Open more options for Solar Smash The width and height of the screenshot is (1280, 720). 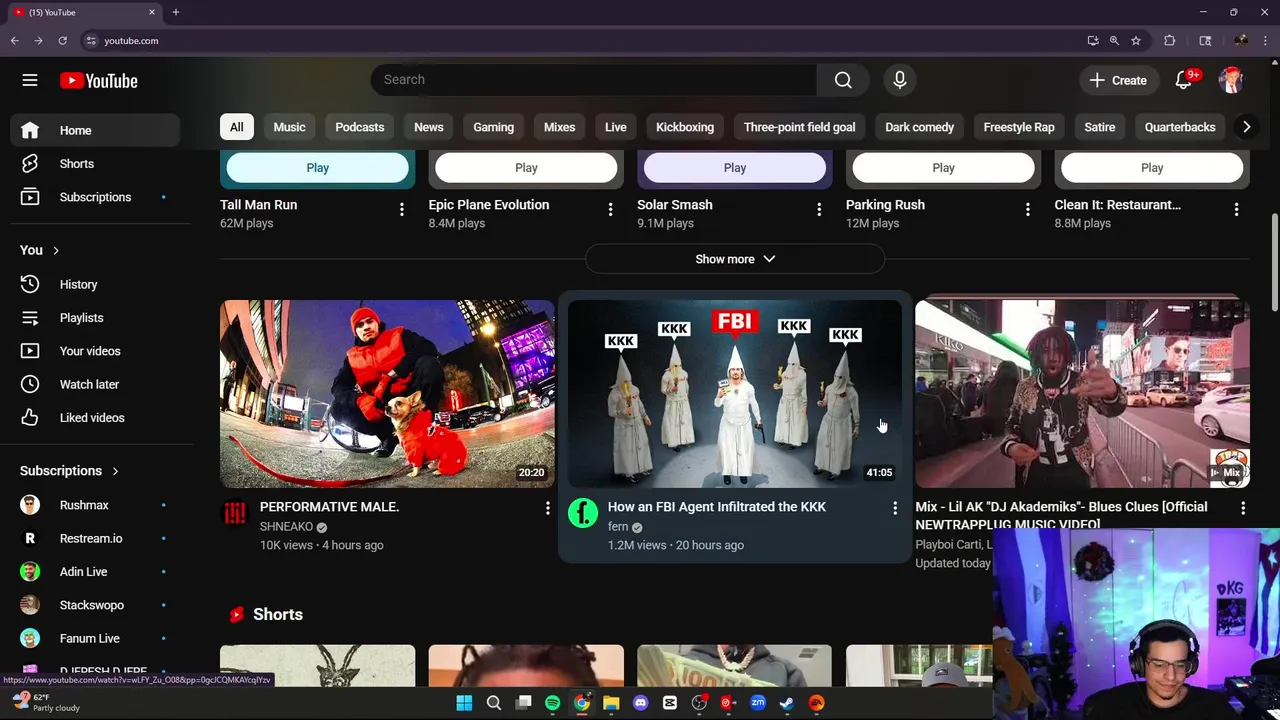(x=819, y=209)
